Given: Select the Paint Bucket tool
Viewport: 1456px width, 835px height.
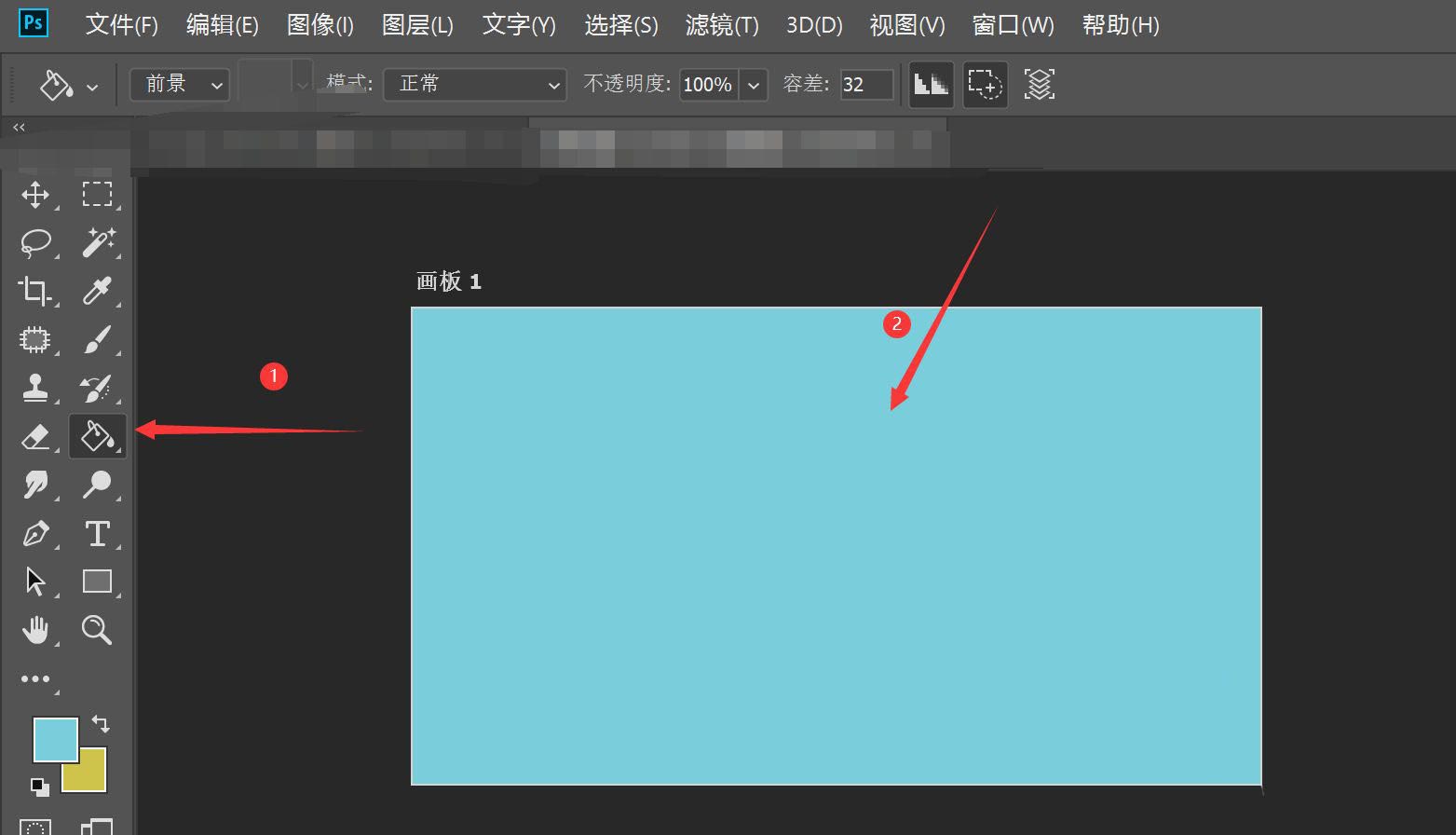Looking at the screenshot, I should click(x=97, y=435).
